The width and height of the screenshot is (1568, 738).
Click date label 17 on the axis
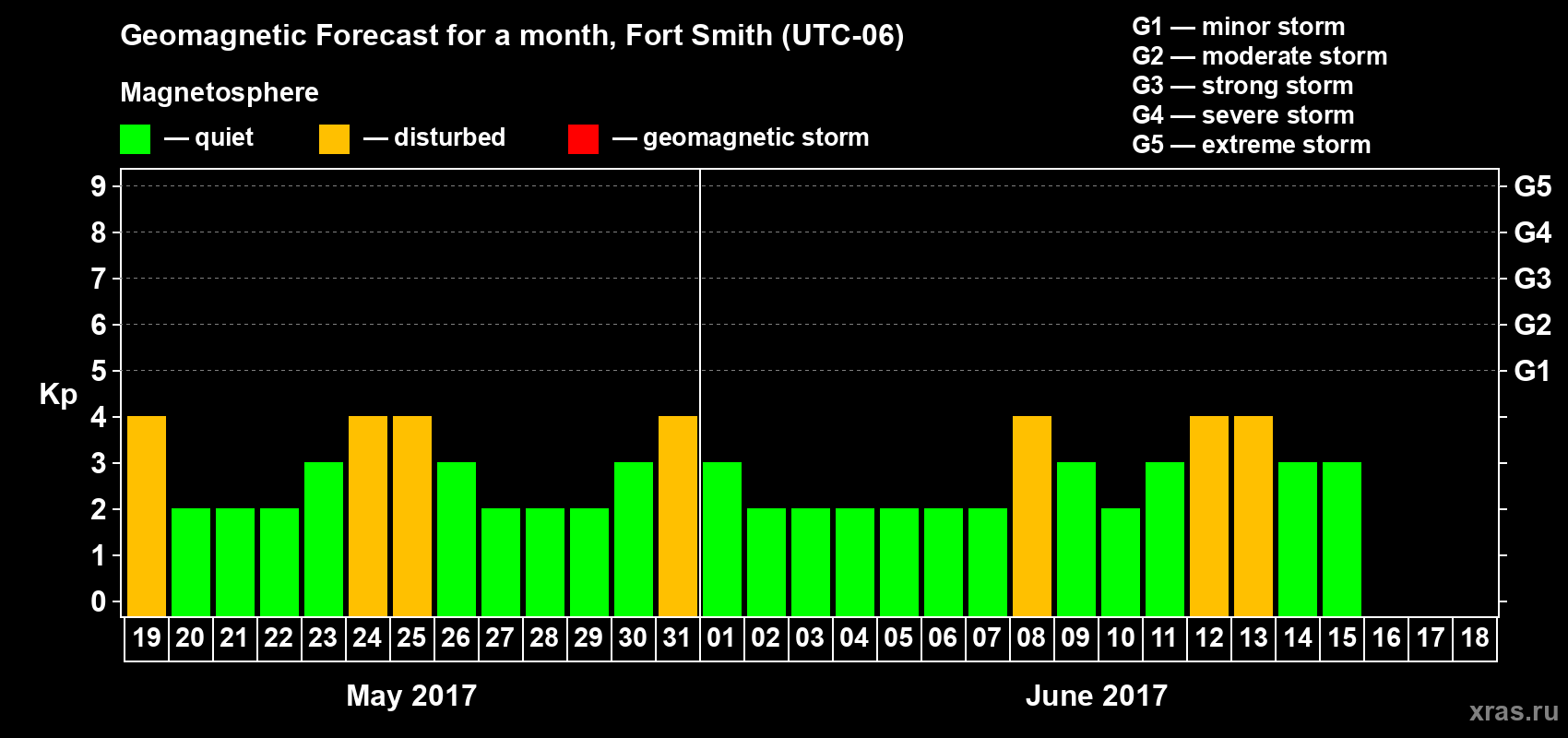pos(1431,638)
